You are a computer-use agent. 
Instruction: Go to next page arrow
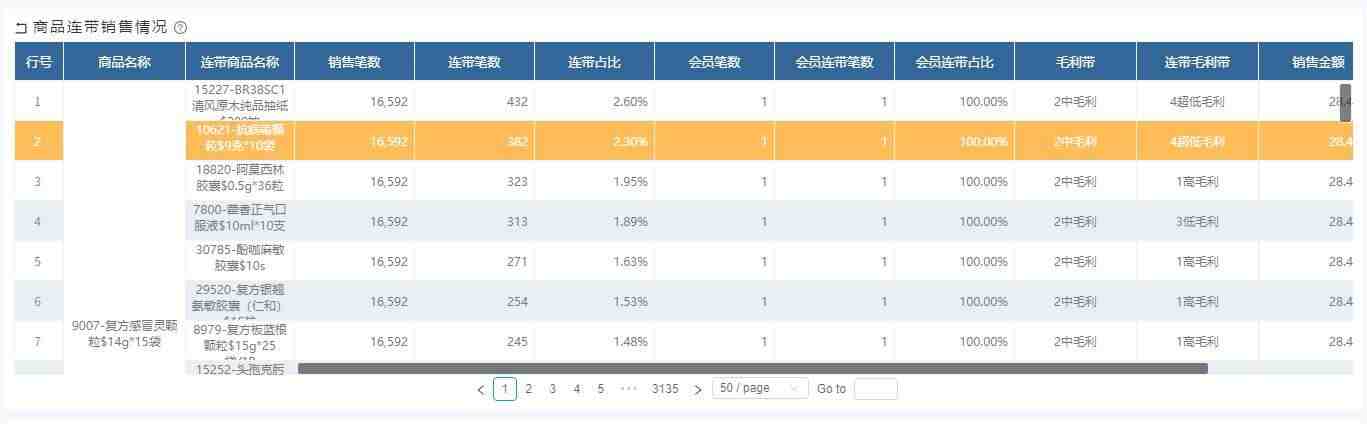[x=698, y=390]
